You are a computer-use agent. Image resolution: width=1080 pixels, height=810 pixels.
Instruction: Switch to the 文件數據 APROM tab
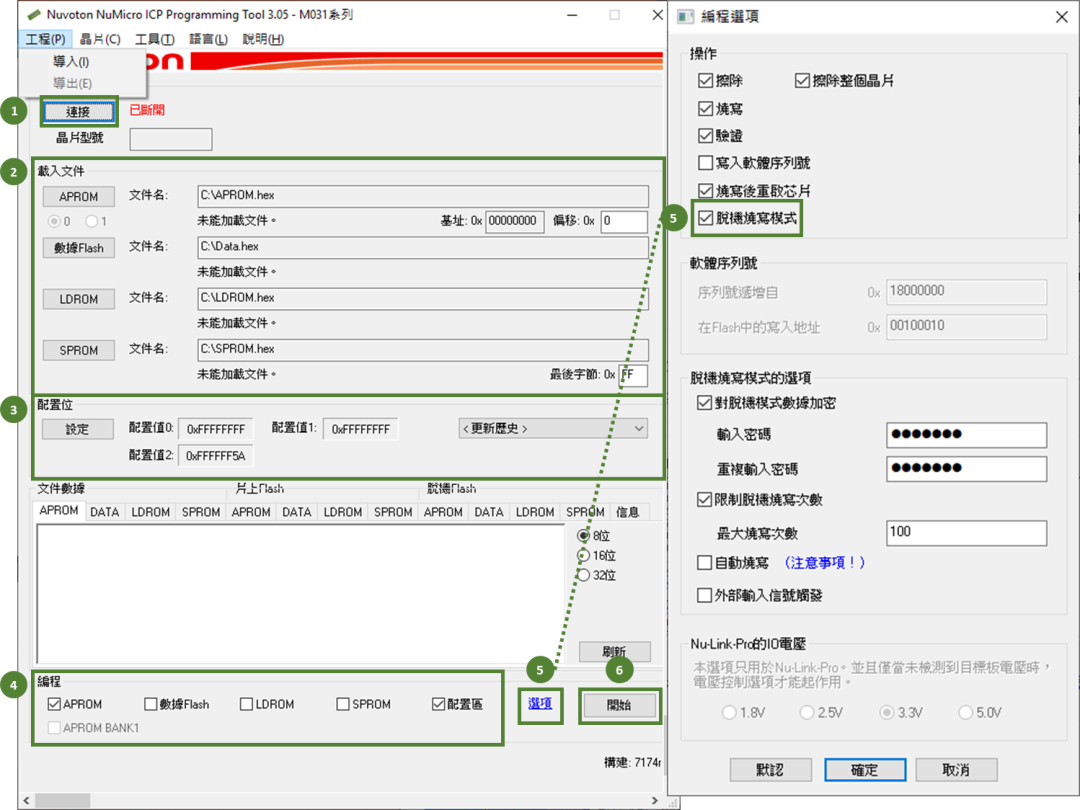pos(59,510)
